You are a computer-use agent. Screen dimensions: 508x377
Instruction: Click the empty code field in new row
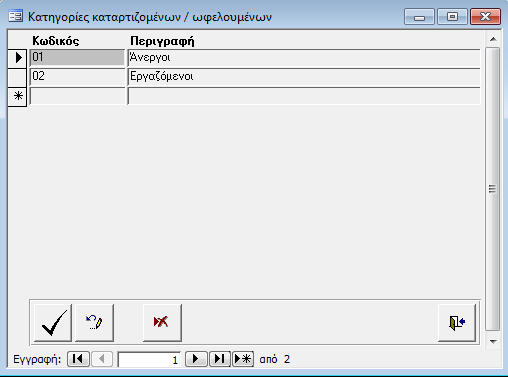[77, 96]
